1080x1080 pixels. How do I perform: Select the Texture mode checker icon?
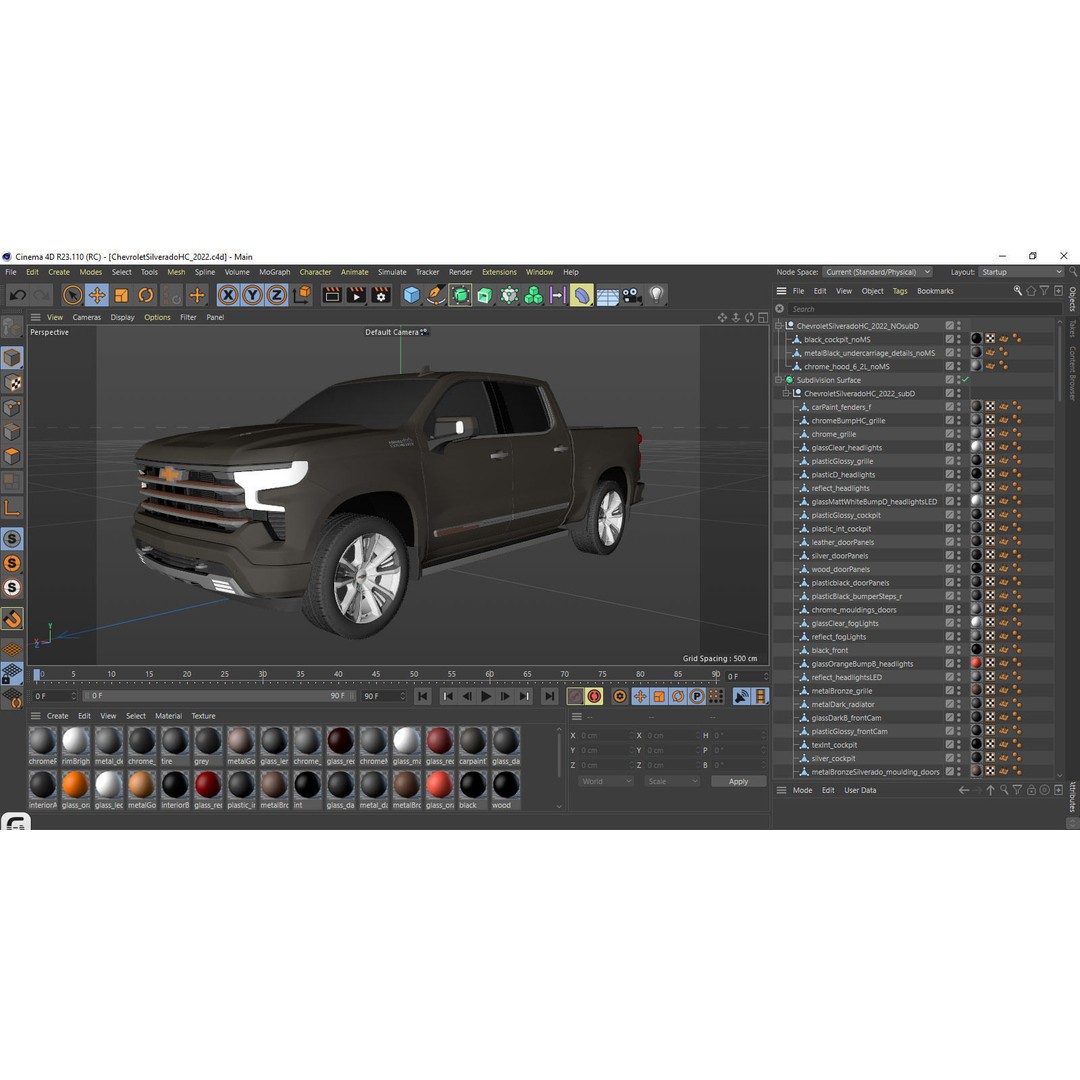point(12,382)
